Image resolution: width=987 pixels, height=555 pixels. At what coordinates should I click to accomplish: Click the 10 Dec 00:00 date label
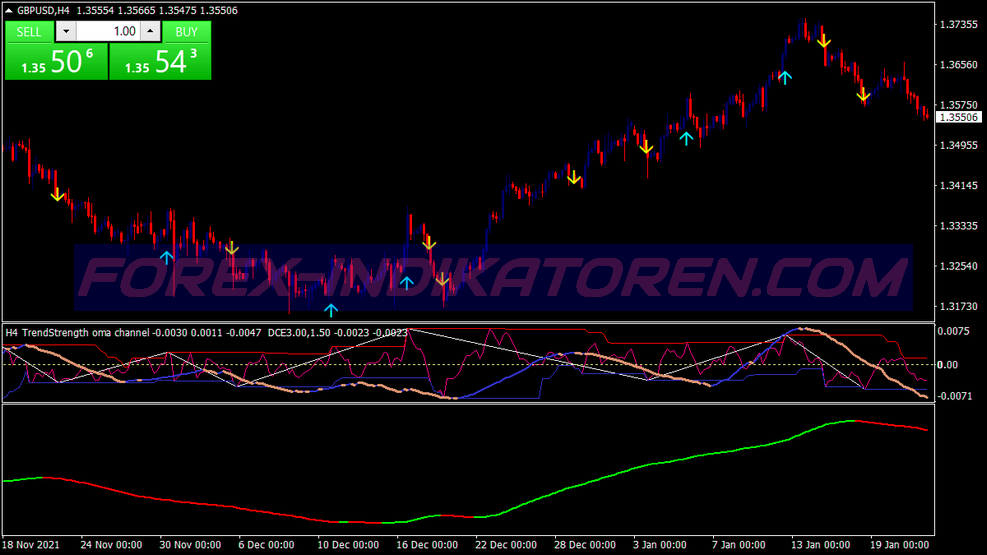tap(348, 545)
